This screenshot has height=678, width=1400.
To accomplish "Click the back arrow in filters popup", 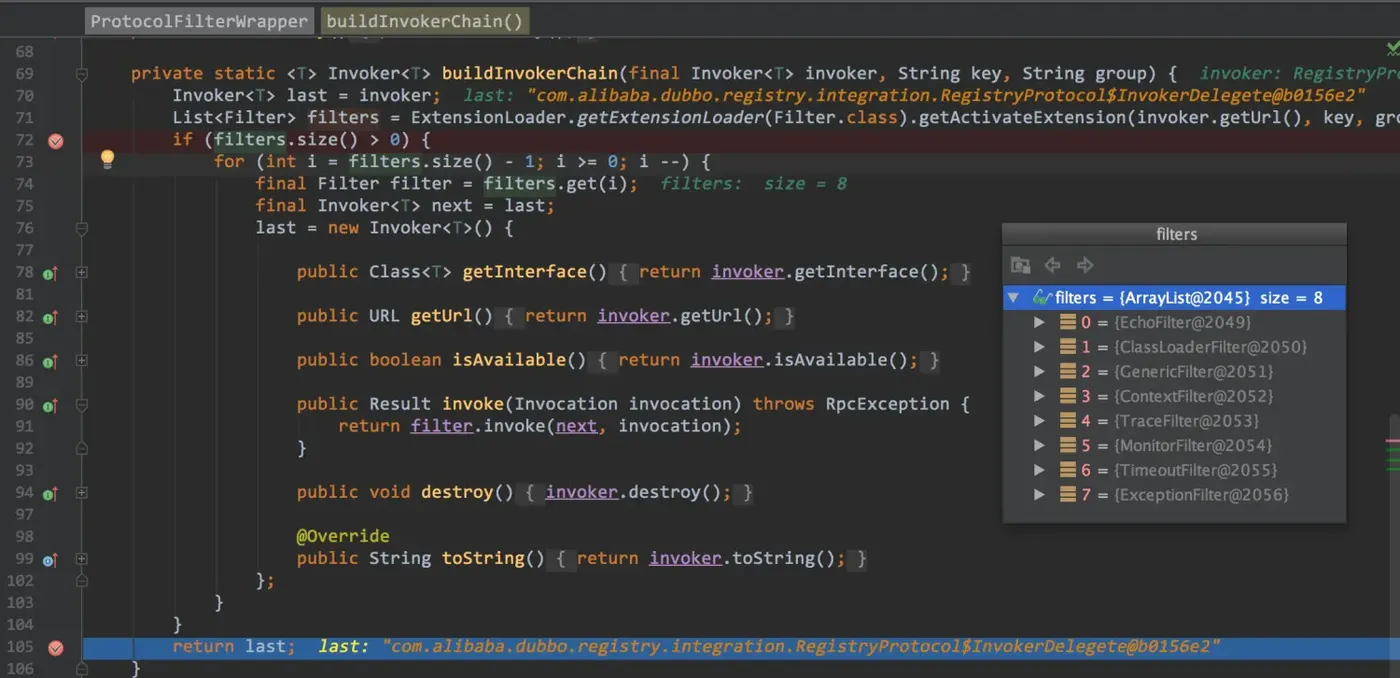I will click(x=1052, y=265).
